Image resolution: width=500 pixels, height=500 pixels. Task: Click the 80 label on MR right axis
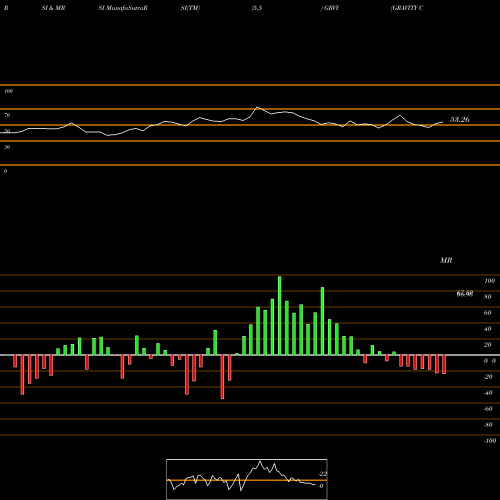point(488,297)
